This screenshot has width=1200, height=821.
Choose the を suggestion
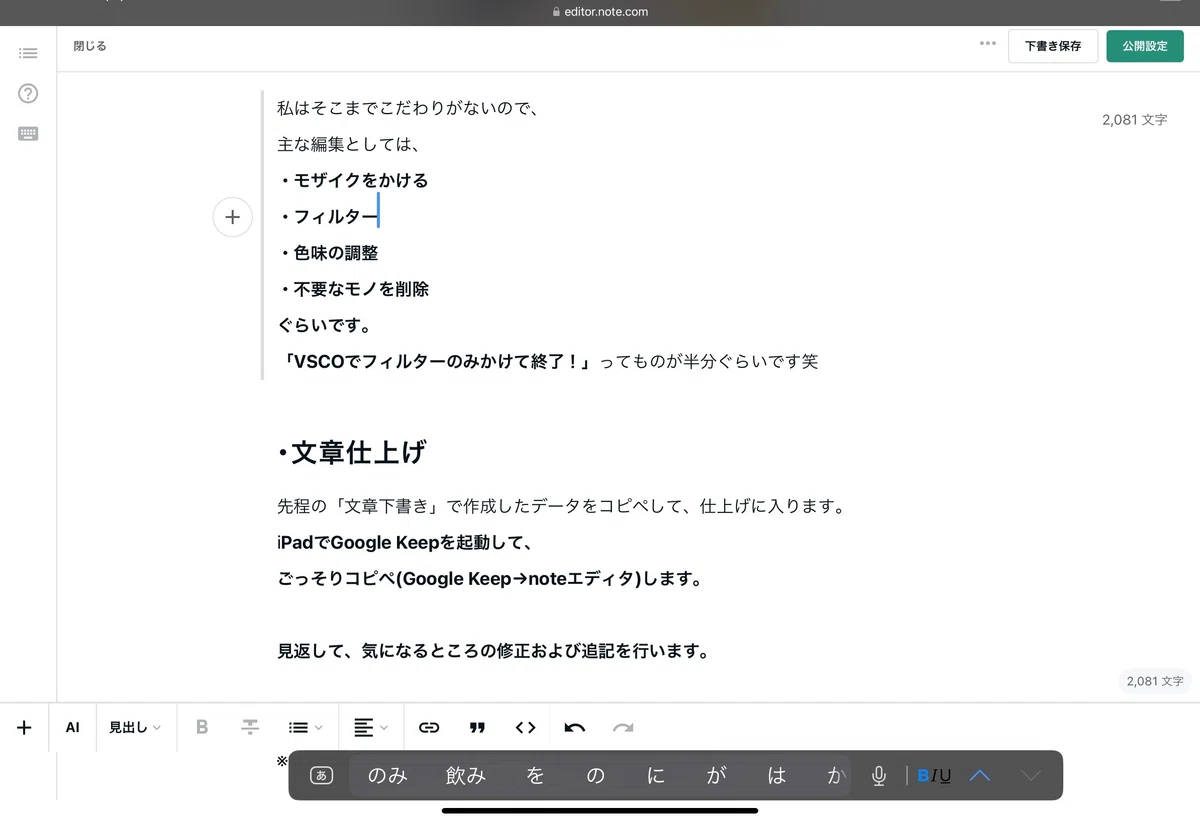[x=536, y=775]
